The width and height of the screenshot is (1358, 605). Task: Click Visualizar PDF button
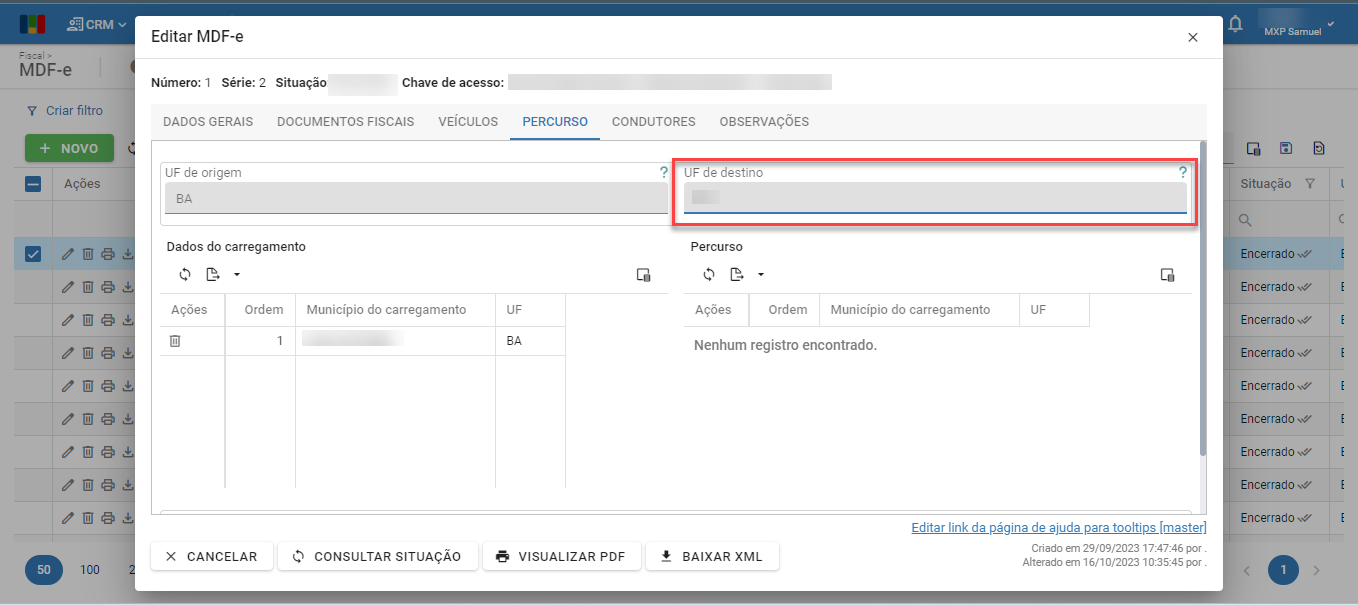coord(561,556)
